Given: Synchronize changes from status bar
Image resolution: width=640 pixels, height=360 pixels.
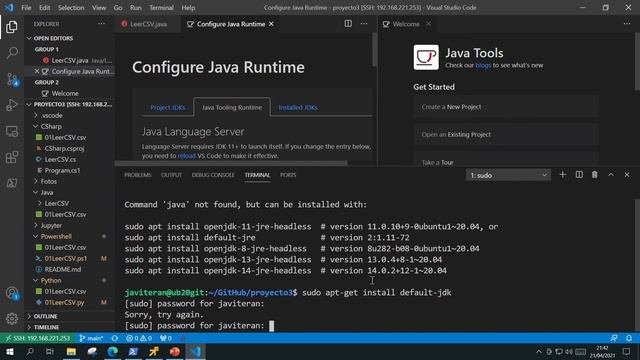Looking at the screenshot, I should pyautogui.click(x=115, y=338).
